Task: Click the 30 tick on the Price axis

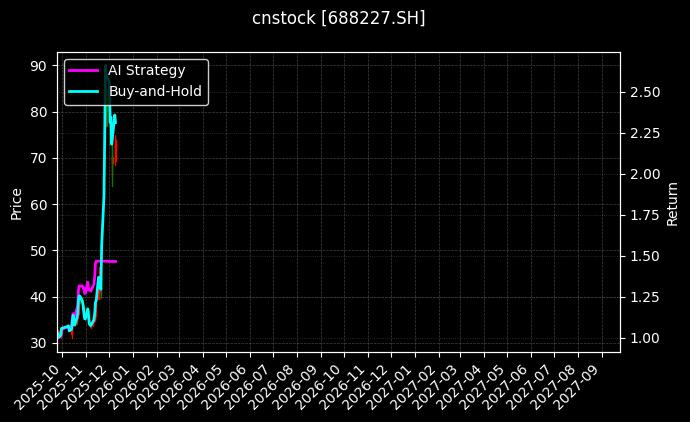Action: click(x=40, y=343)
